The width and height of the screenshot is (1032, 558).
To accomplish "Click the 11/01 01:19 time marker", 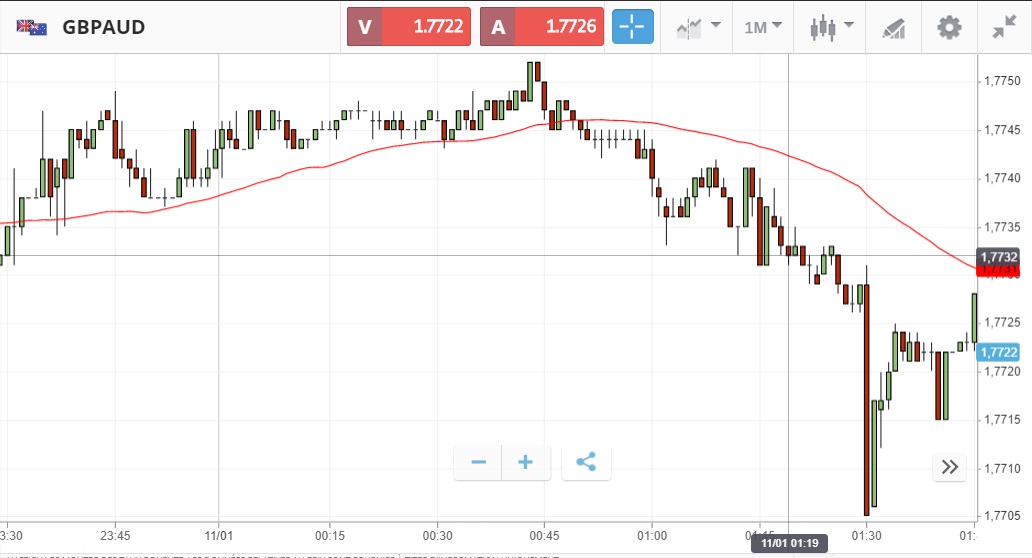I will pos(790,543).
